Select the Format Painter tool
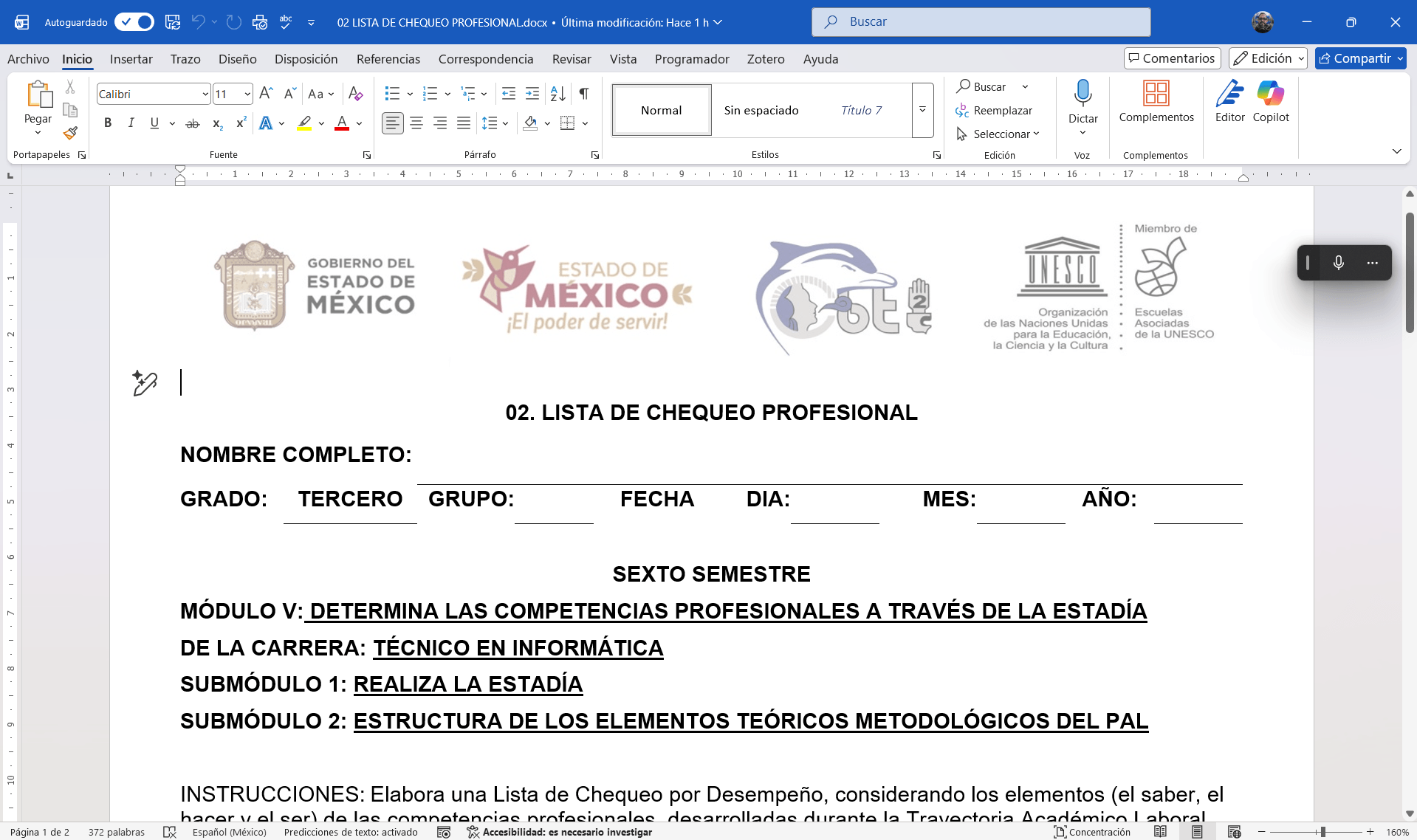The image size is (1417, 840). (x=70, y=134)
